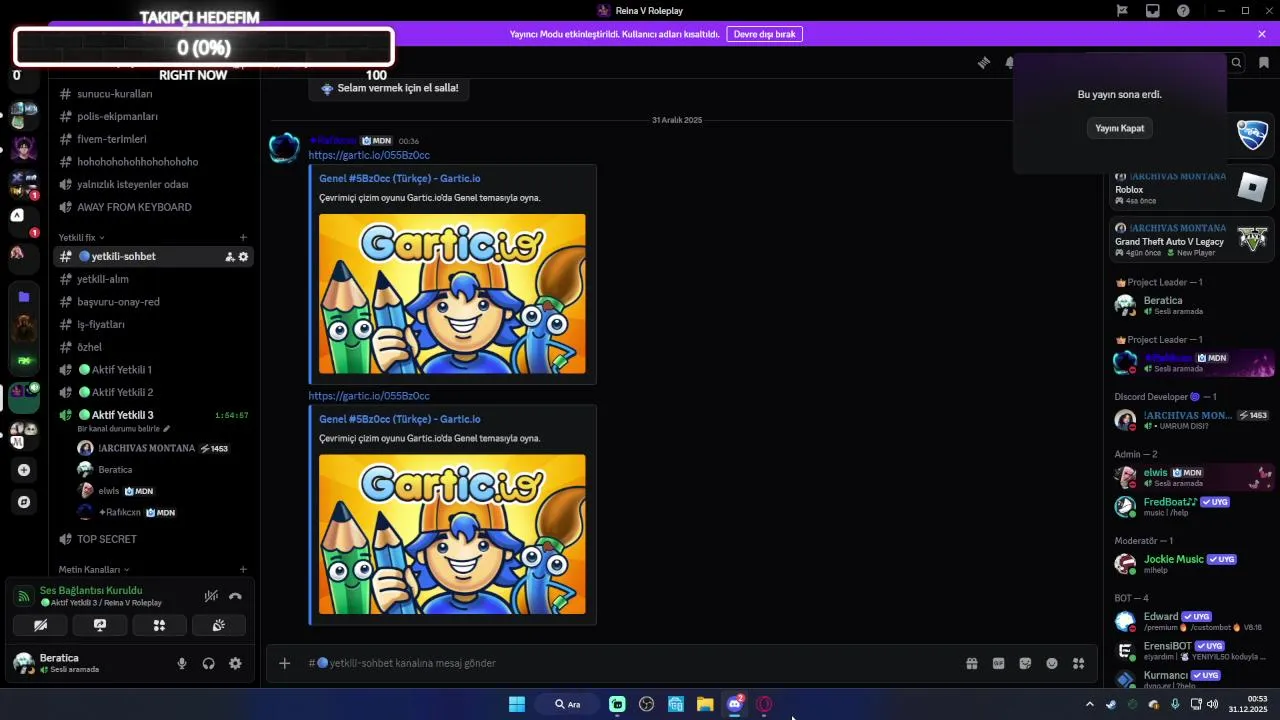Open the inbox icon in title bar
Screen dimensions: 1280x720
[x=1153, y=10]
